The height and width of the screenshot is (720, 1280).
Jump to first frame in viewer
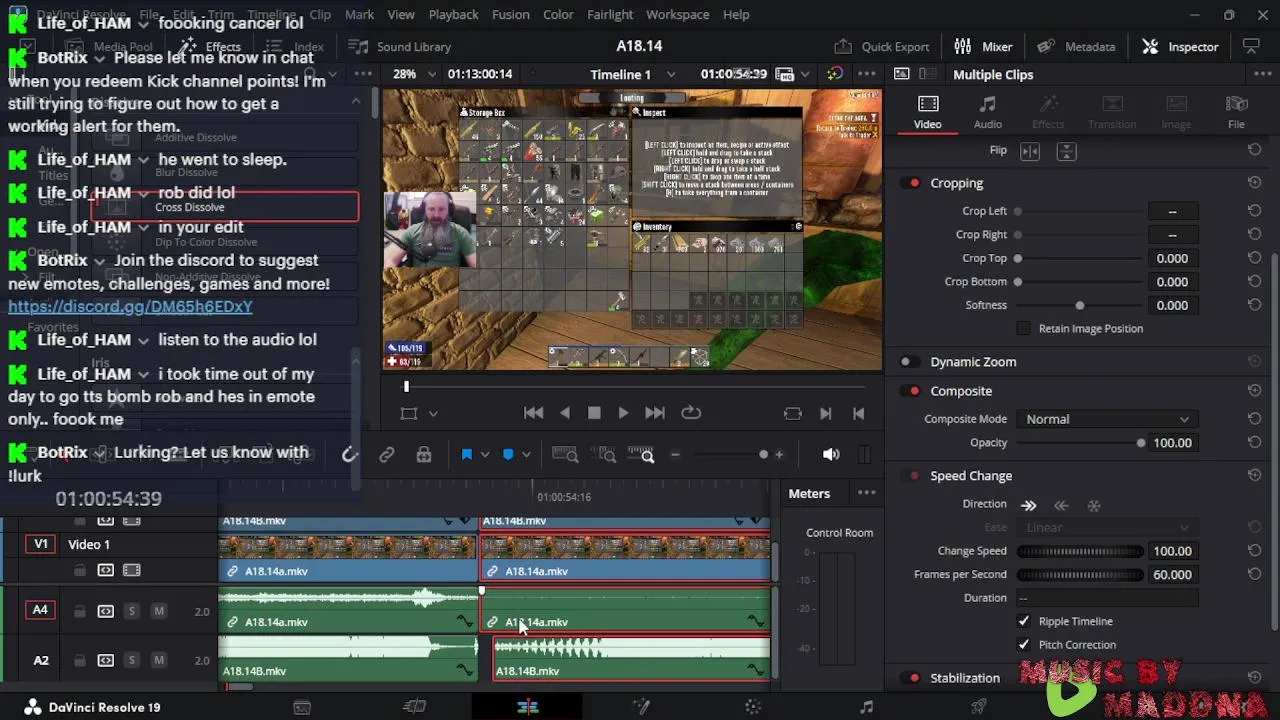[533, 413]
